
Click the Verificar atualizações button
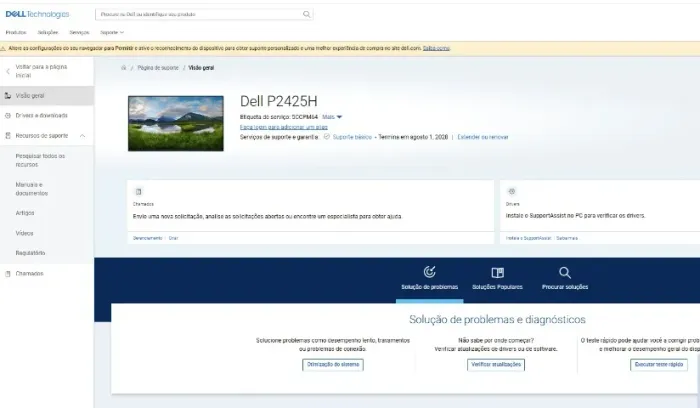[496, 365]
